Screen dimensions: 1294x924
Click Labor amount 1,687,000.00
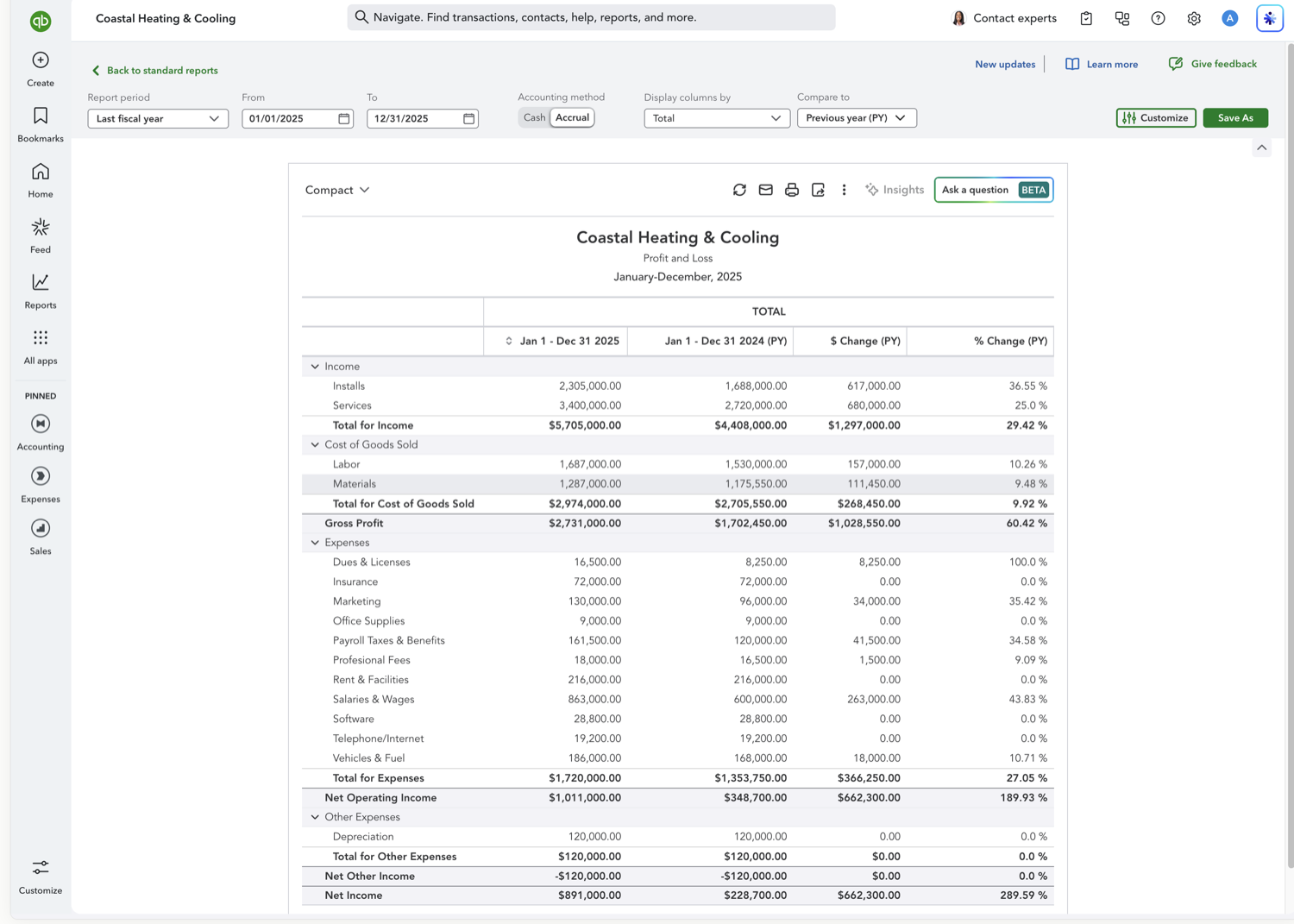(x=590, y=464)
